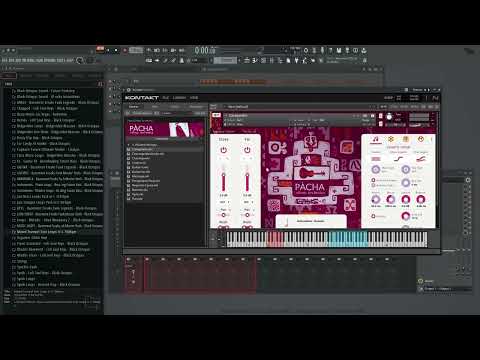Open the Kontakt Library menu
480x360 pixels.
pyautogui.click(x=179, y=98)
